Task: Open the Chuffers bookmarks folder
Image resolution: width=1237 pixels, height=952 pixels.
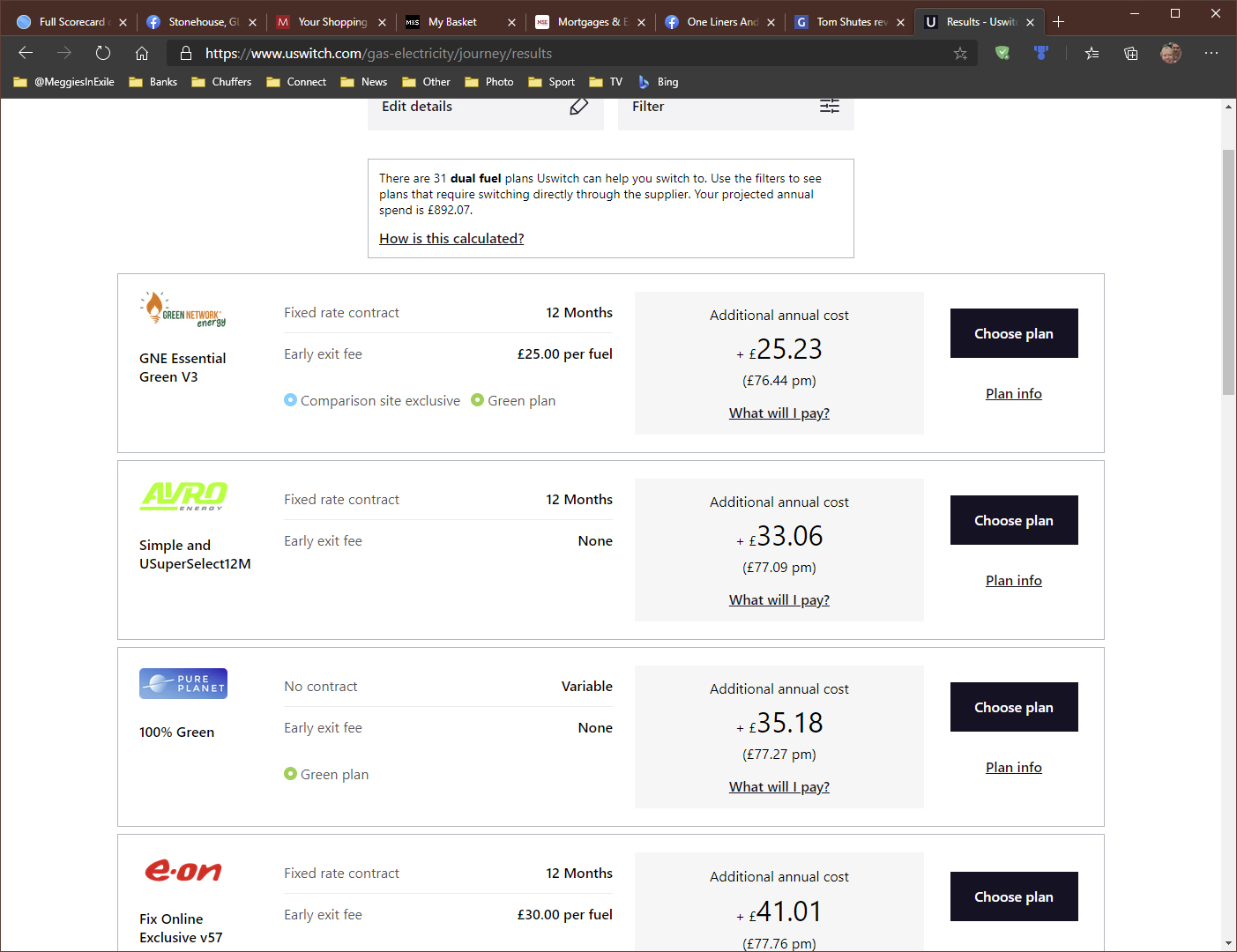Action: coord(221,82)
